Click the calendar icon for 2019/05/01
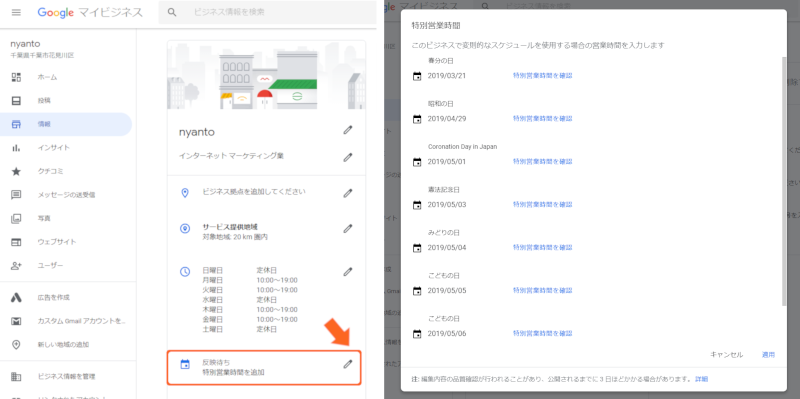This screenshot has height=399, width=800. [x=417, y=162]
